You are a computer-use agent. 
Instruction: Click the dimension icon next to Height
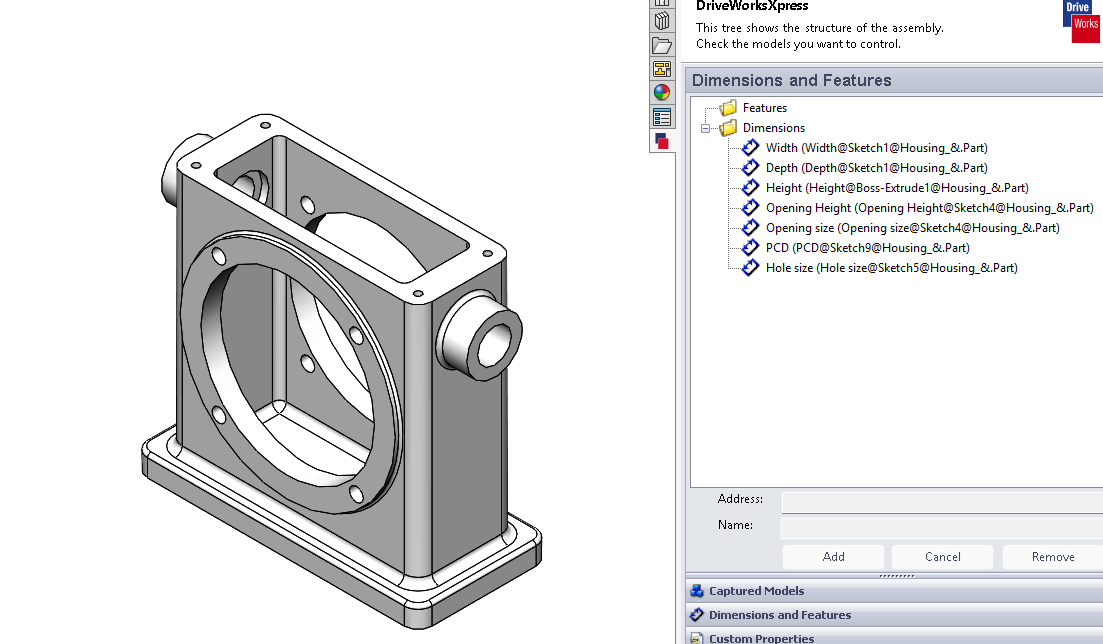[x=750, y=187]
